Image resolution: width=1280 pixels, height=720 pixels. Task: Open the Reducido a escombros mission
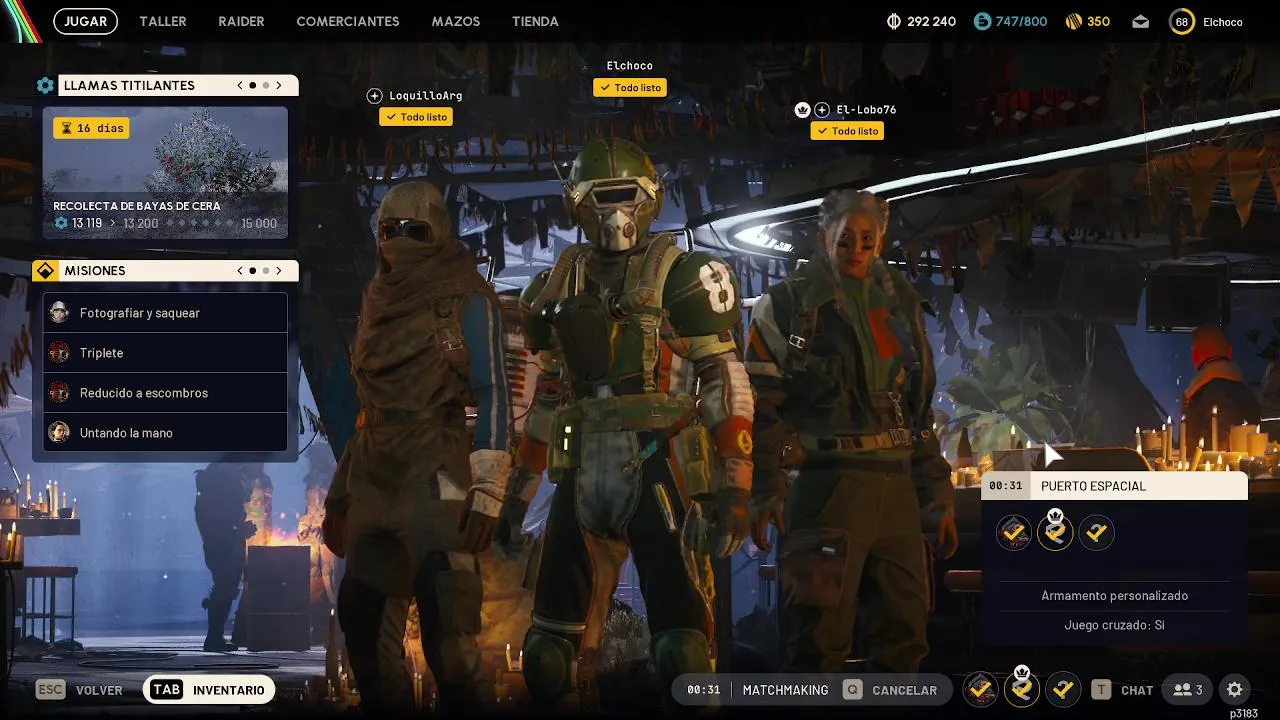coord(165,393)
